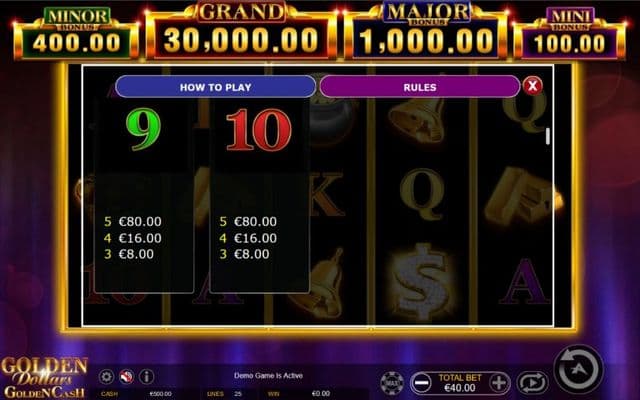Switch to the Rules tab
This screenshot has height=400, width=640.
click(420, 87)
